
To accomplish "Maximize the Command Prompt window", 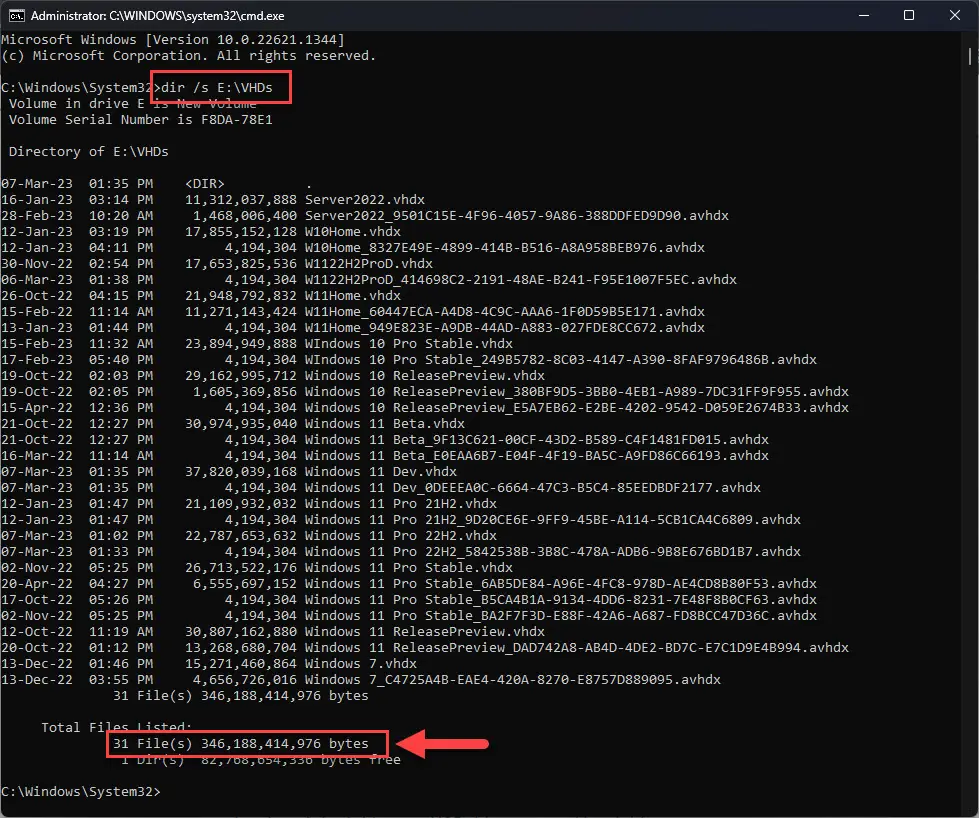I will pyautogui.click(x=909, y=16).
